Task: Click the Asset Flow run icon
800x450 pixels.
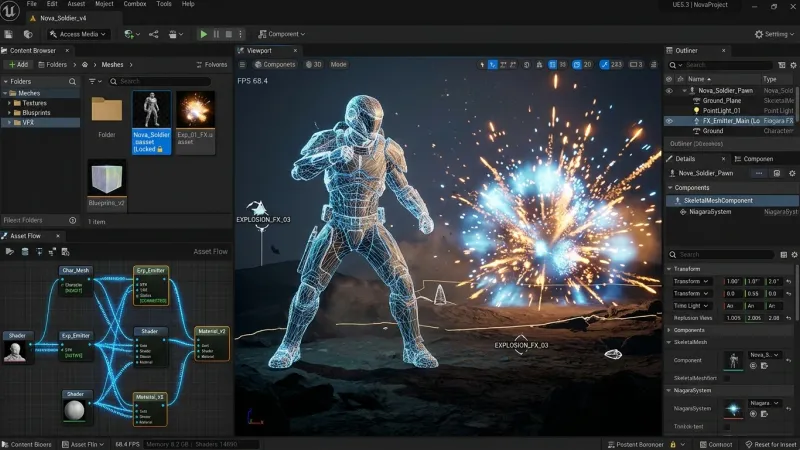Action: (10, 252)
